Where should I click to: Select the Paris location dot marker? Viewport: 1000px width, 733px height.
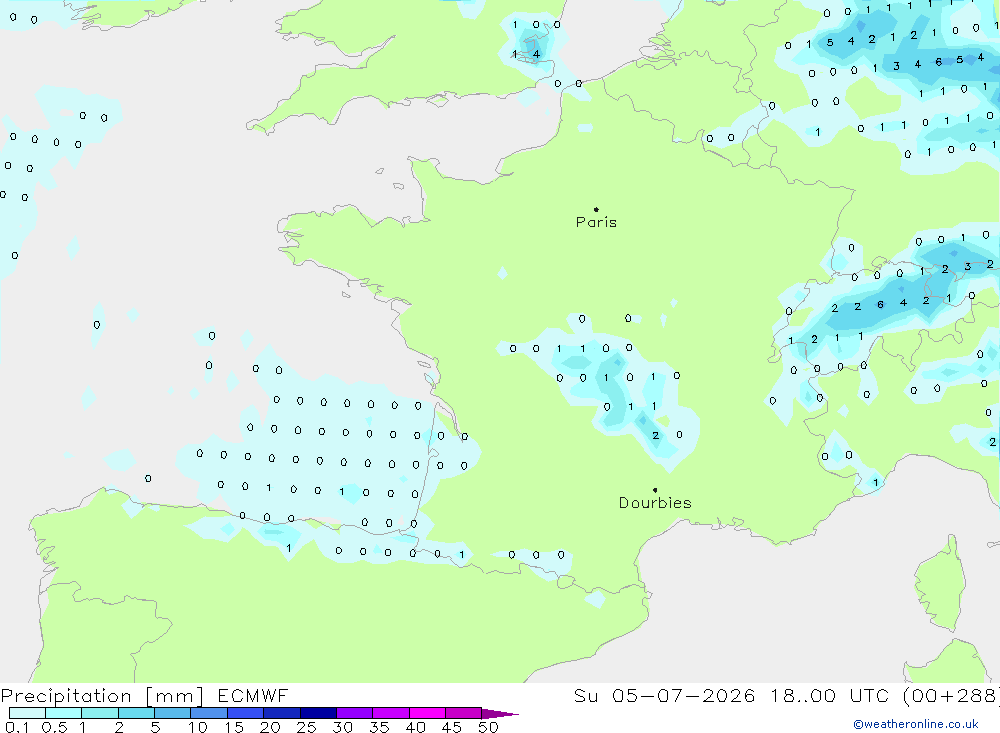pyautogui.click(x=596, y=209)
